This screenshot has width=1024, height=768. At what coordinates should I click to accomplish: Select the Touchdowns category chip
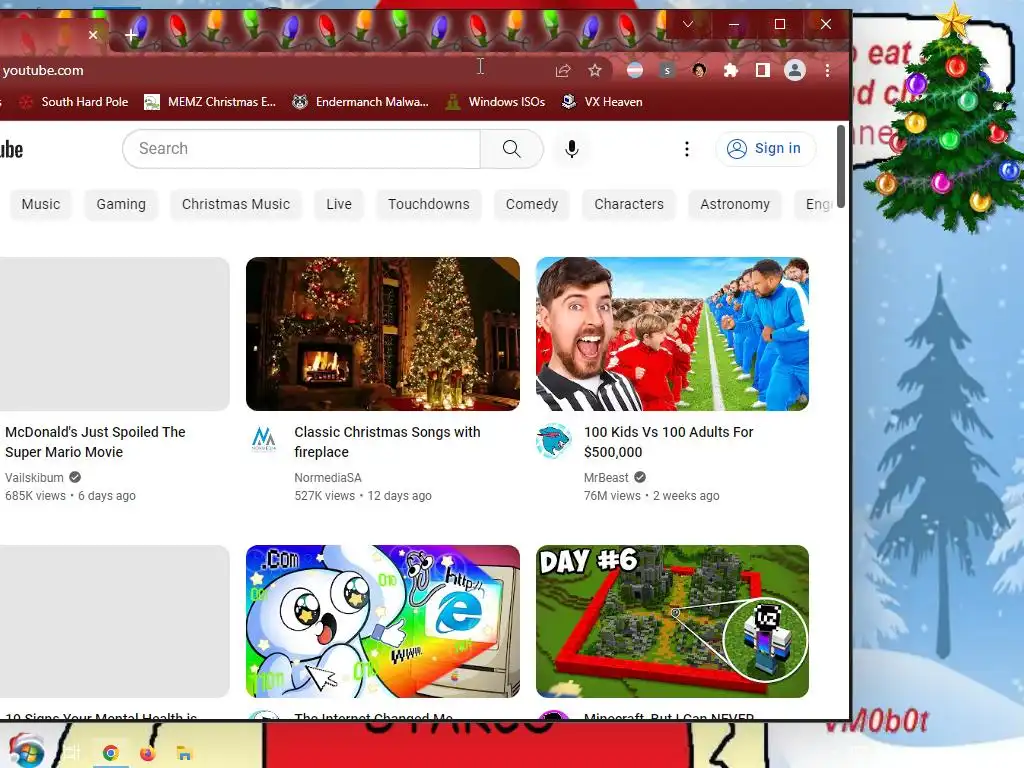pyautogui.click(x=428, y=204)
